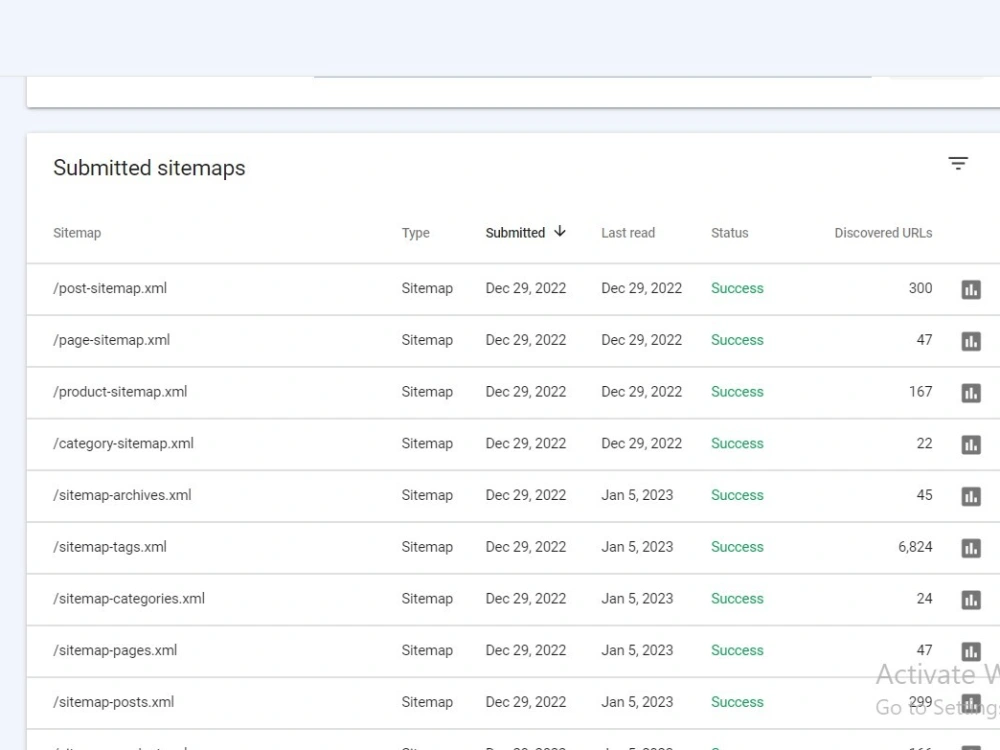The image size is (1000, 750).
Task: Click the Type column header
Action: (x=415, y=233)
